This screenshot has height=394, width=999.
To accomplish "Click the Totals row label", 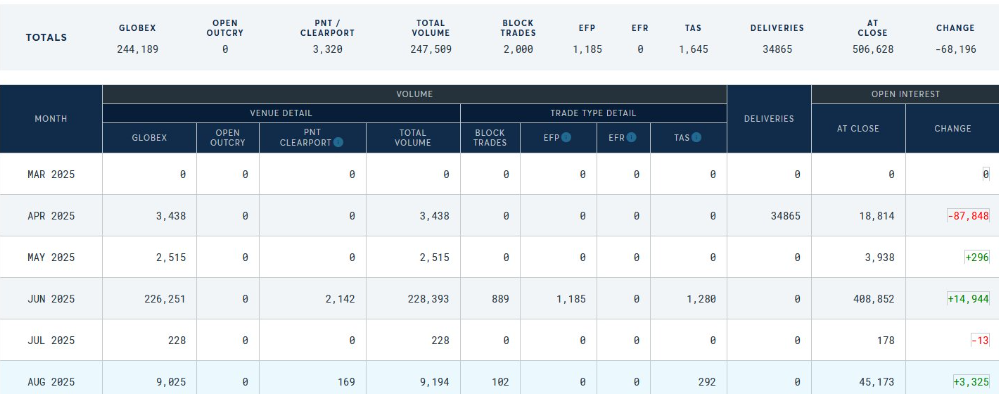I will (x=47, y=38).
